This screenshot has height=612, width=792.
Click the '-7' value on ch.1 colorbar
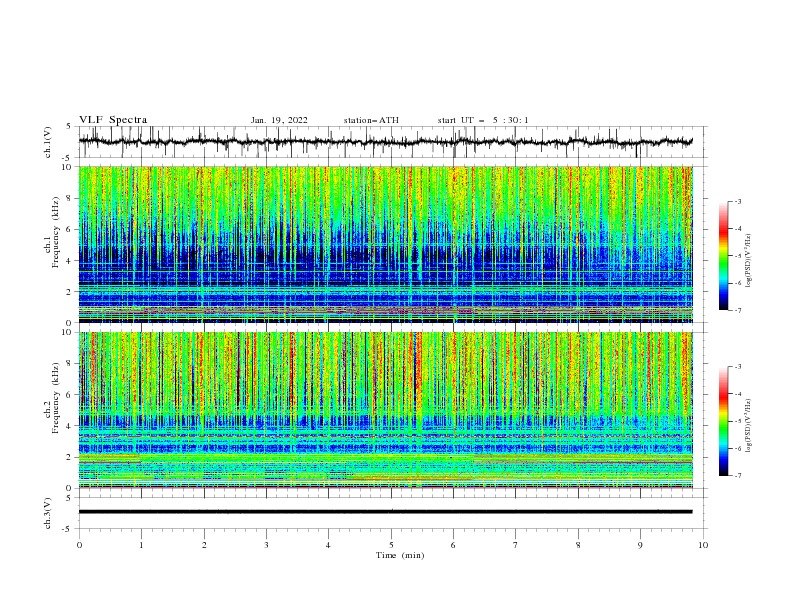(738, 310)
